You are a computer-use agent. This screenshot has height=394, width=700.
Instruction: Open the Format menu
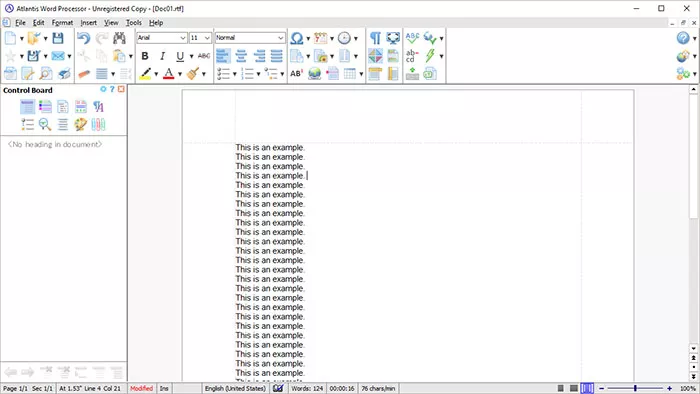click(x=62, y=23)
